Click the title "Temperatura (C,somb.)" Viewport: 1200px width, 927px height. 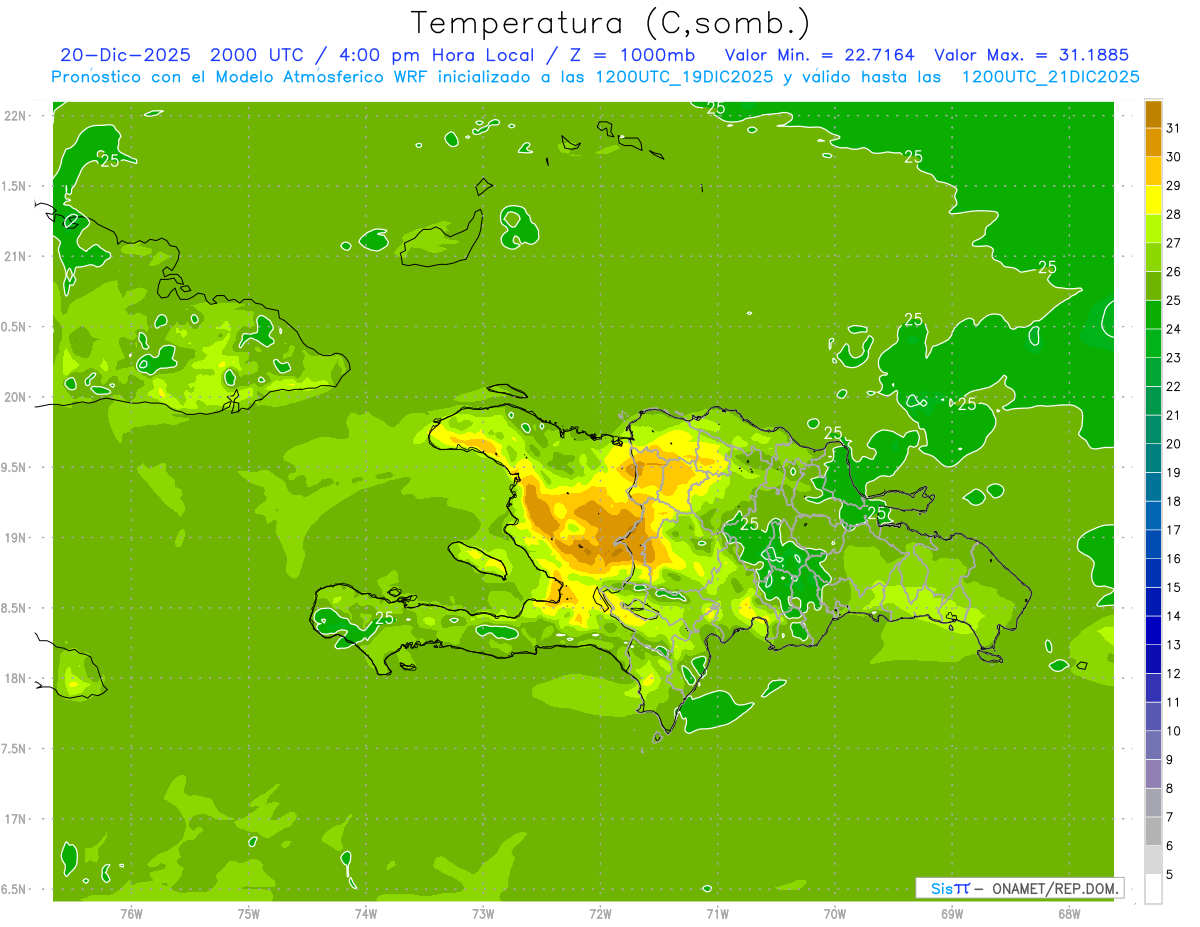(611, 23)
